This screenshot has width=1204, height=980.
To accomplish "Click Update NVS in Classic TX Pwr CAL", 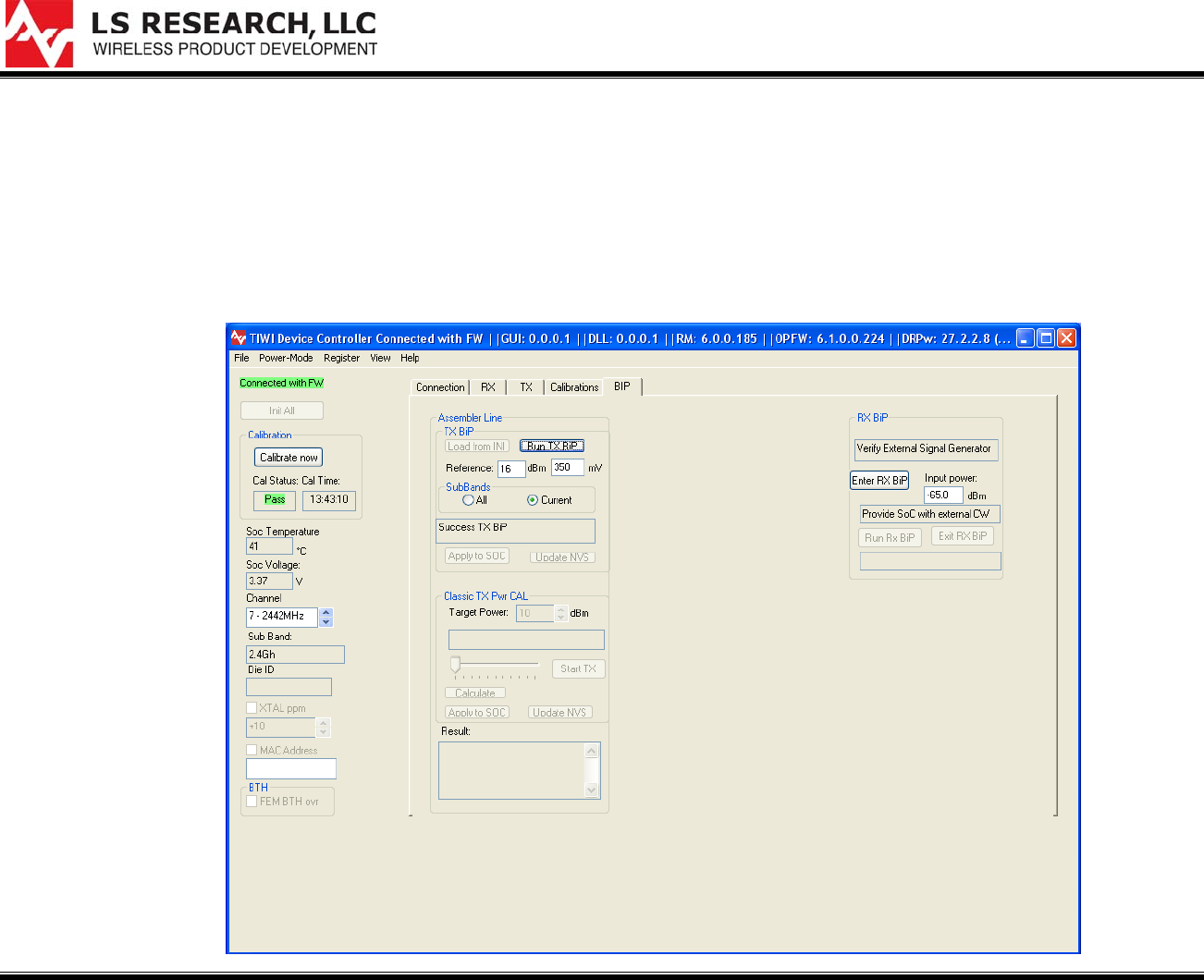I will click(x=560, y=713).
